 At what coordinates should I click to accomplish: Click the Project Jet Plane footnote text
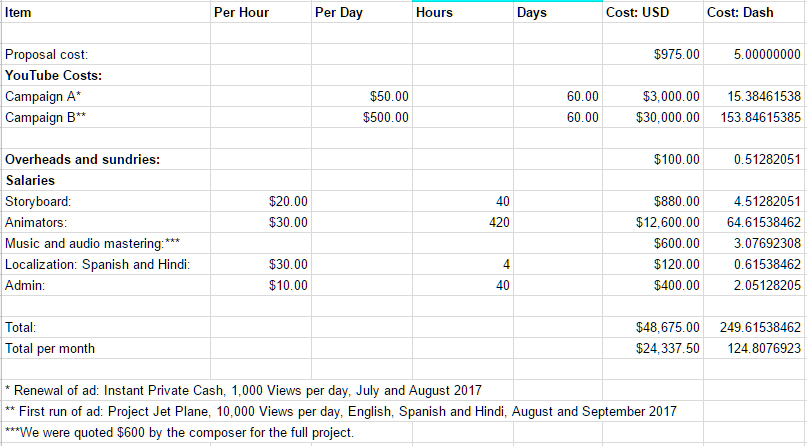(341, 412)
